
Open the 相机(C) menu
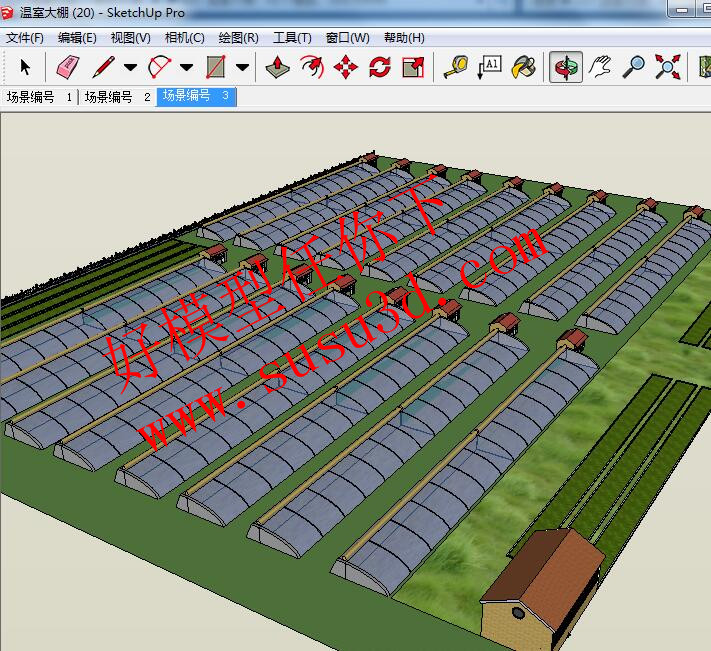(185, 38)
